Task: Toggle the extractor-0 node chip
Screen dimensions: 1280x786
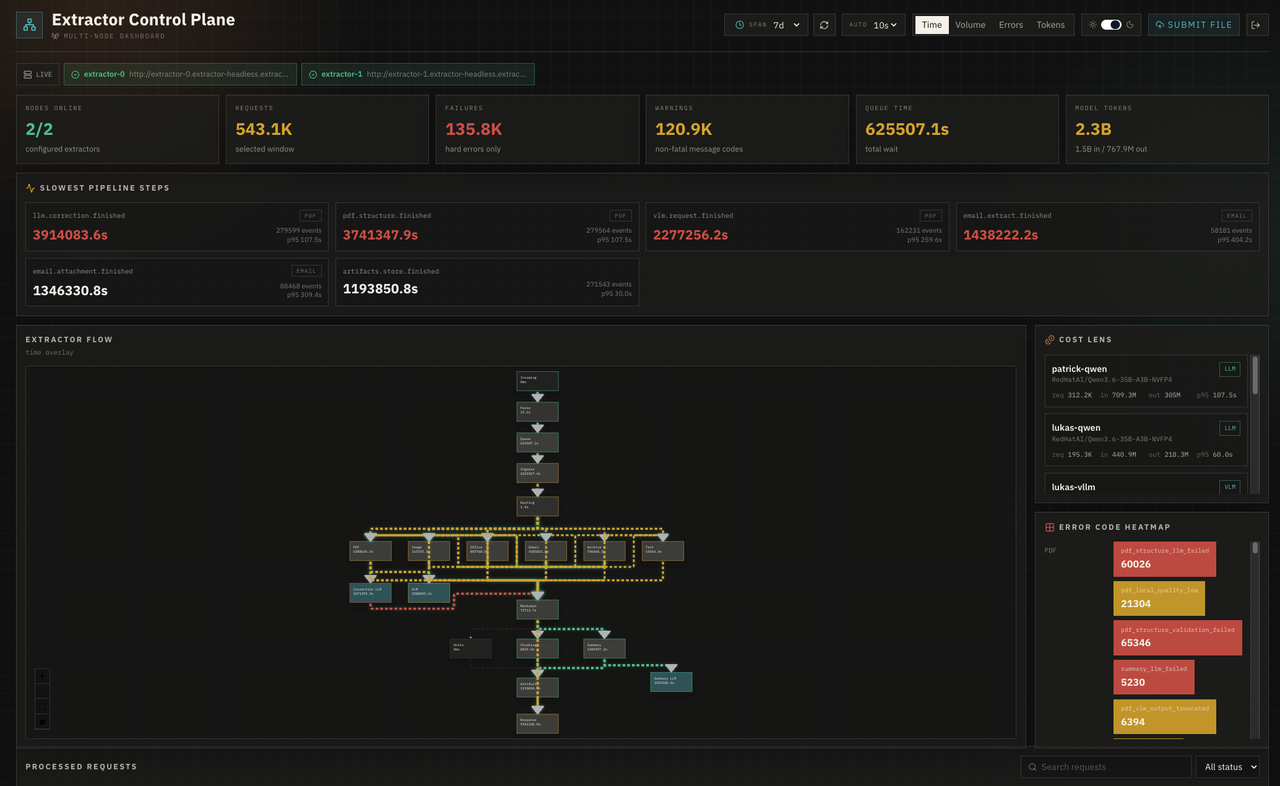Action: pos(181,74)
